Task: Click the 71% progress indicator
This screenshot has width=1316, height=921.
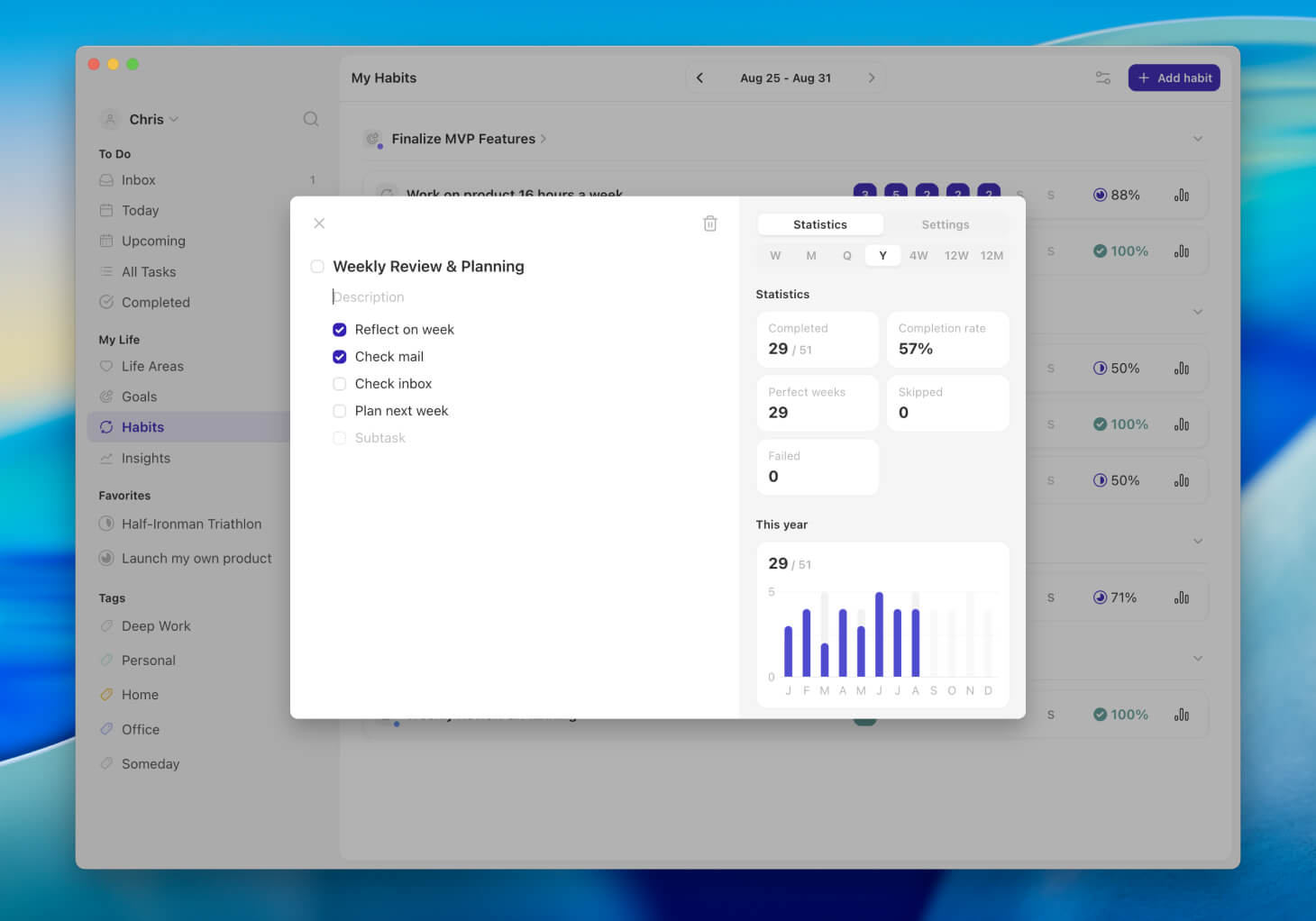Action: coord(1115,597)
